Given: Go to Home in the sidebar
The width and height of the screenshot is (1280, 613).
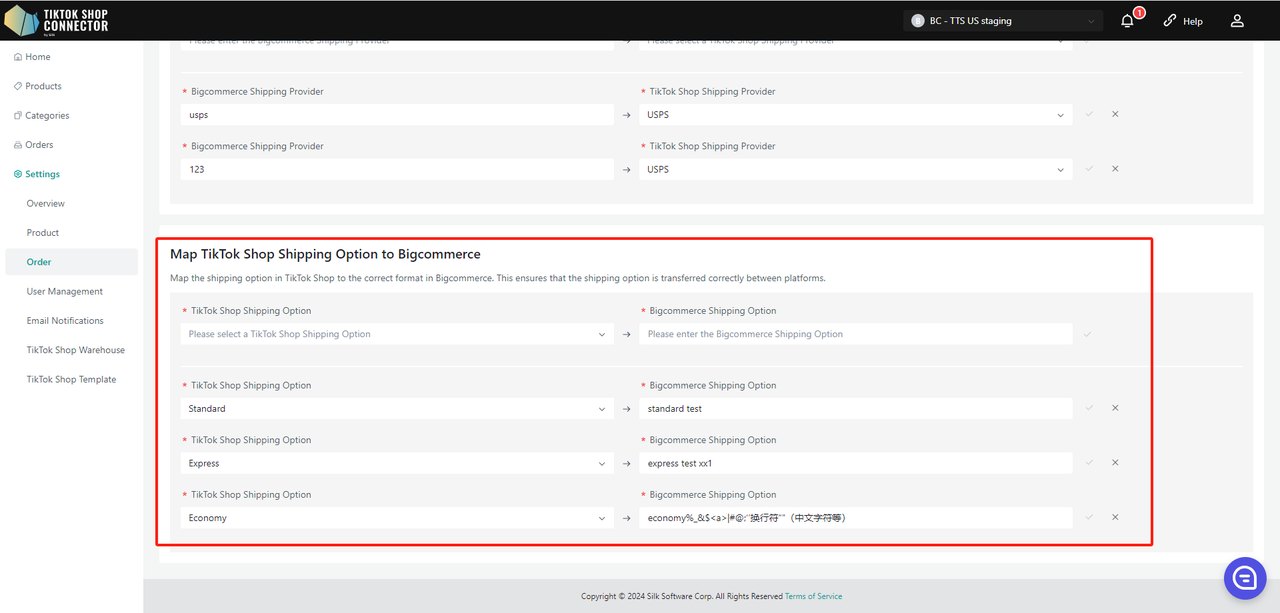Looking at the screenshot, I should pyautogui.click(x=32, y=57).
